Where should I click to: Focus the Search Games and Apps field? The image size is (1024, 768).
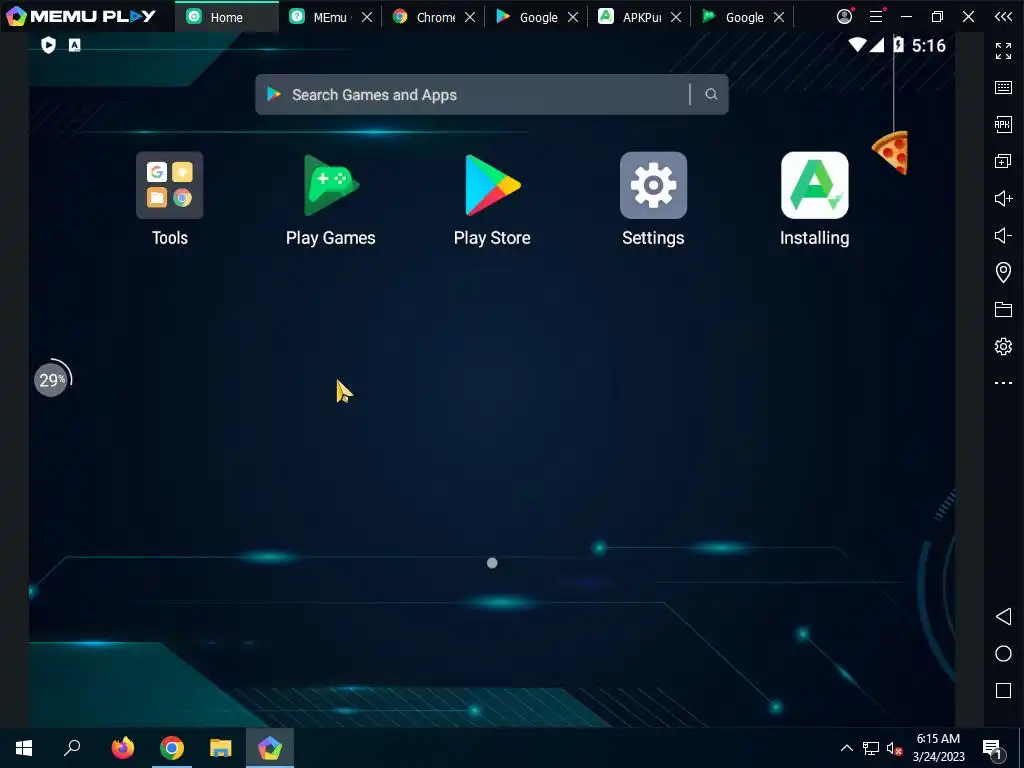[492, 95]
